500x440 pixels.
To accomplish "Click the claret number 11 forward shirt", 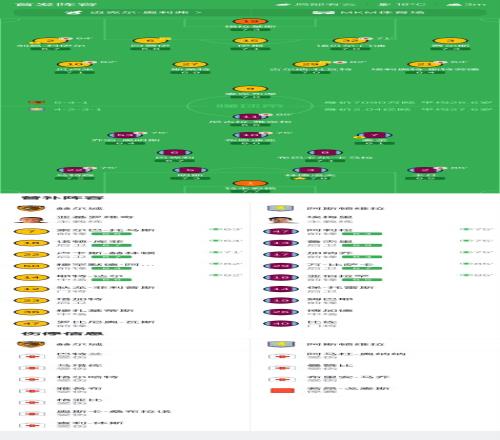I will click(249, 117).
